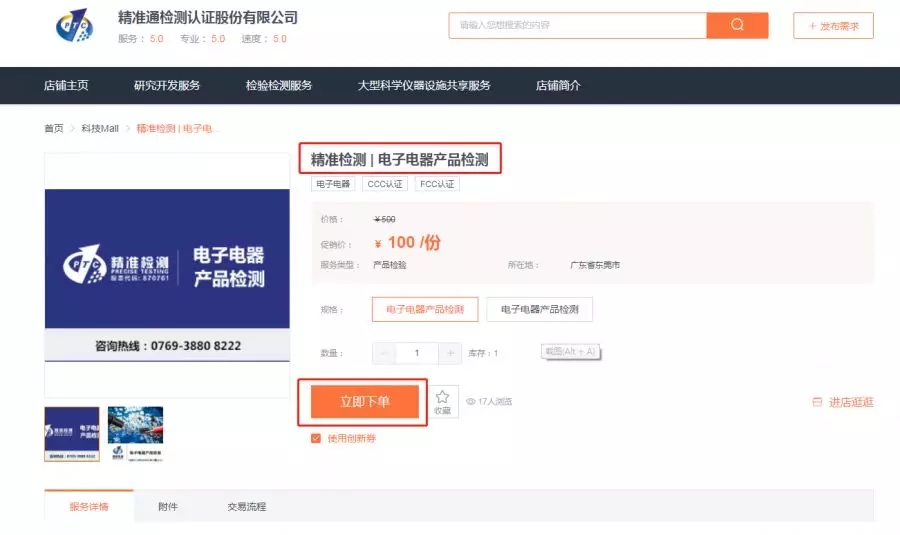Go to 科技Mall breadcrumb link
900x535 pixels.
pos(100,129)
